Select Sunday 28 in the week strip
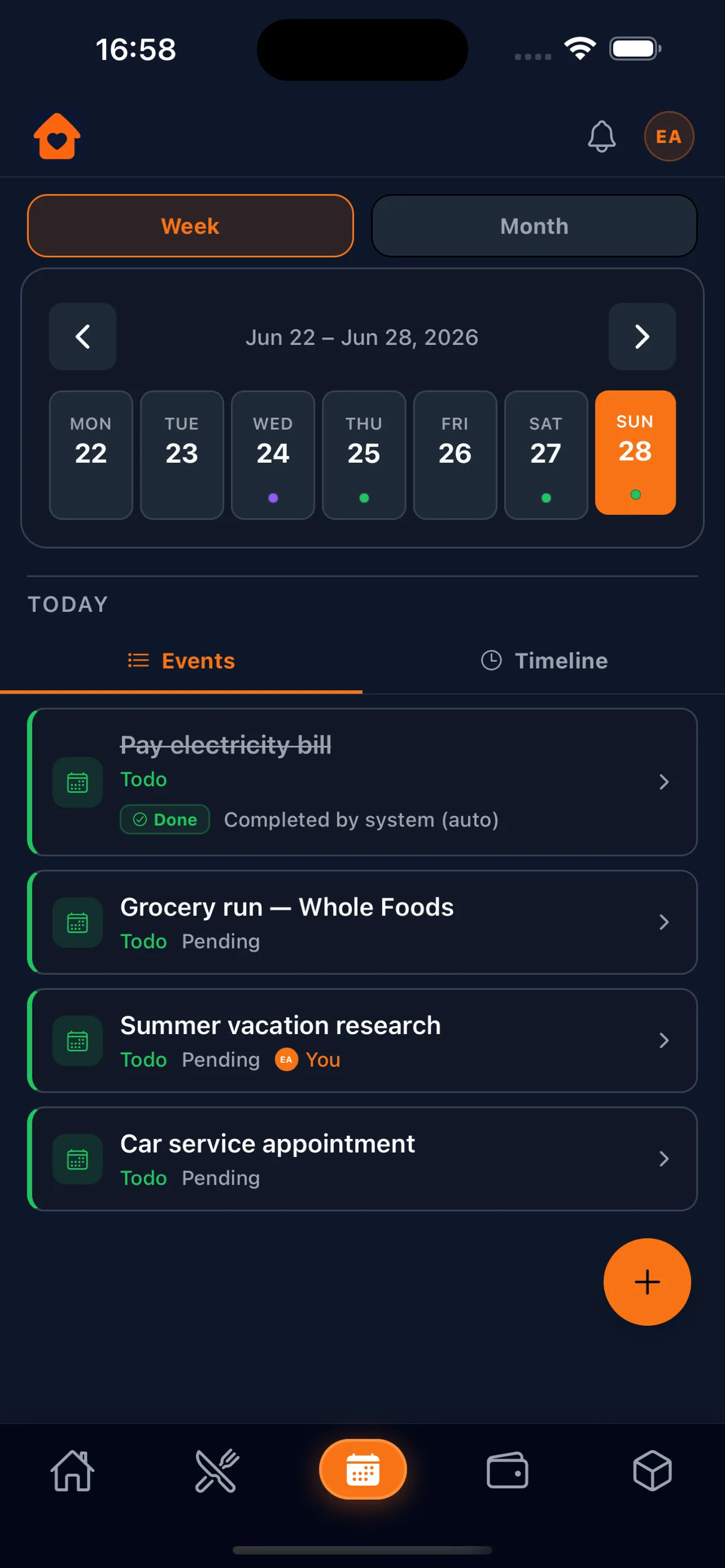Screen dimensions: 725x1568 635,452
